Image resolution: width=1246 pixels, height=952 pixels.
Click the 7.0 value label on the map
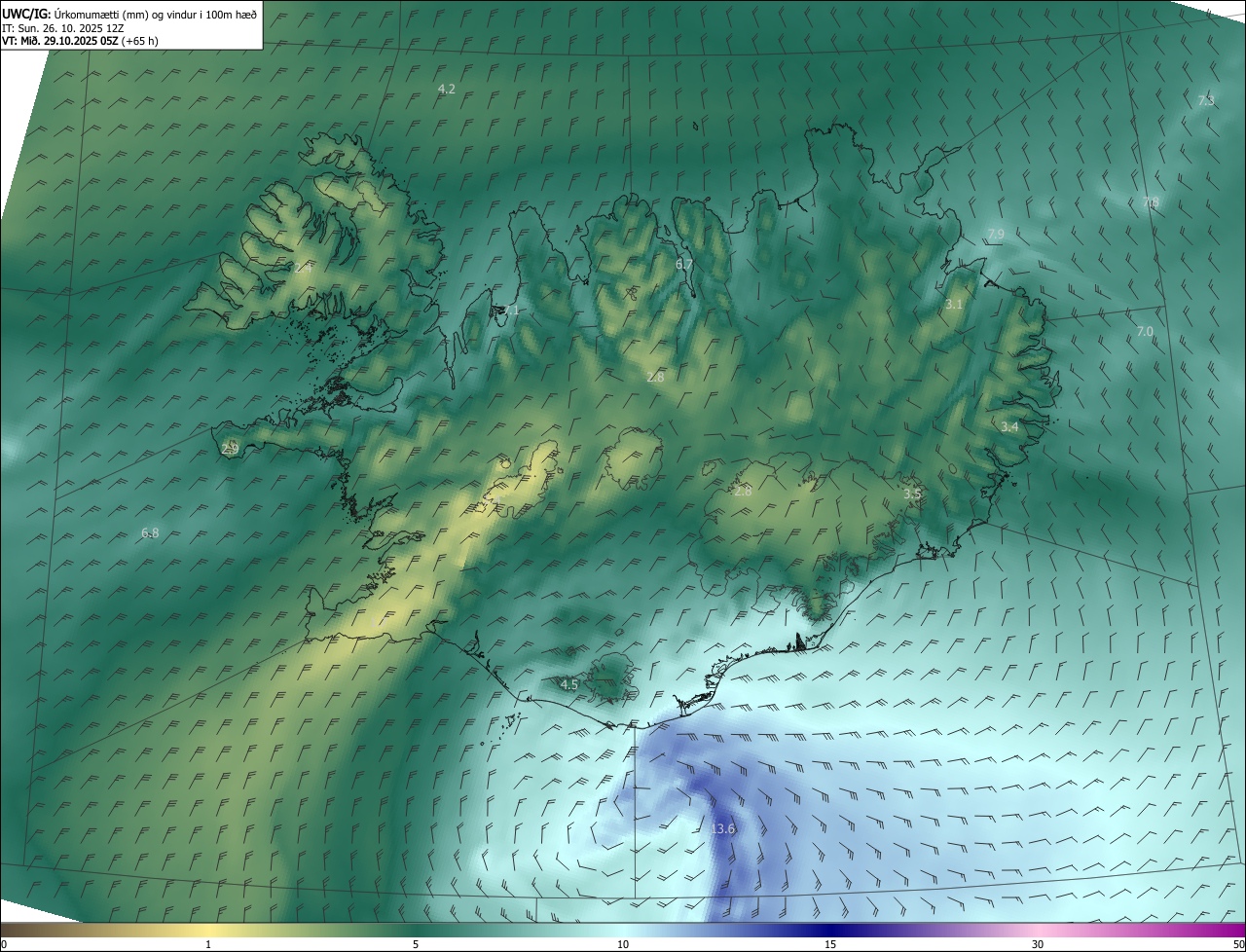1145,332
